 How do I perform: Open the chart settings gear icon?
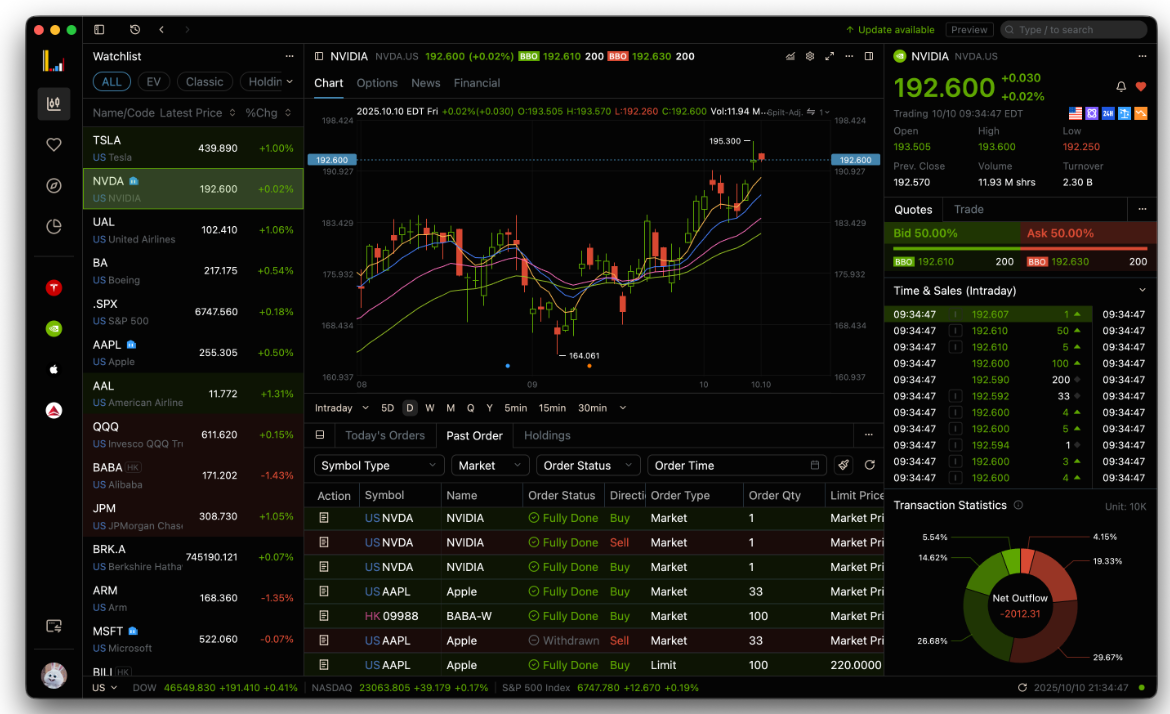[x=810, y=57]
